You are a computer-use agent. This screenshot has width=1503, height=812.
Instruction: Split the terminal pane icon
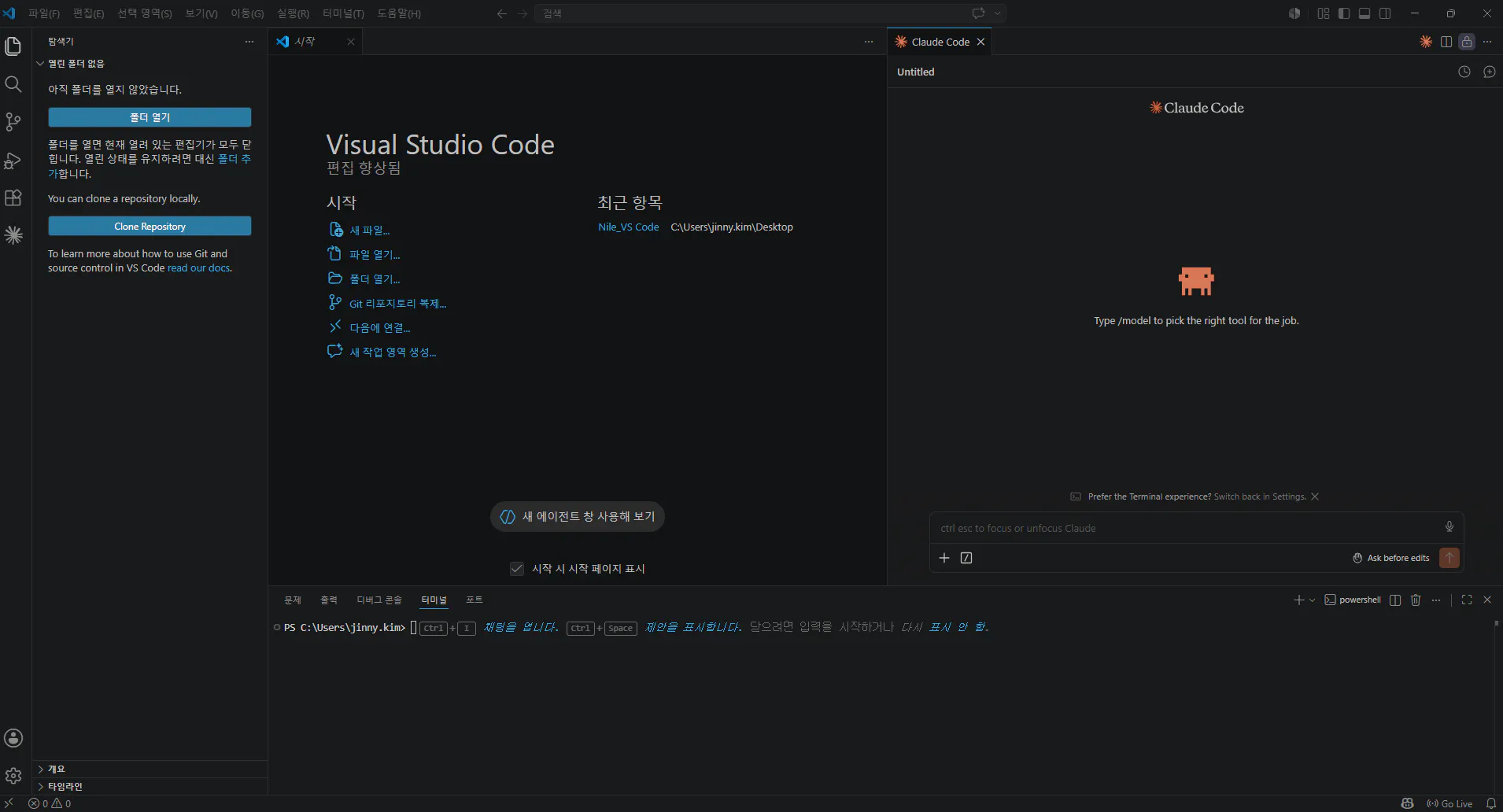tap(1395, 600)
